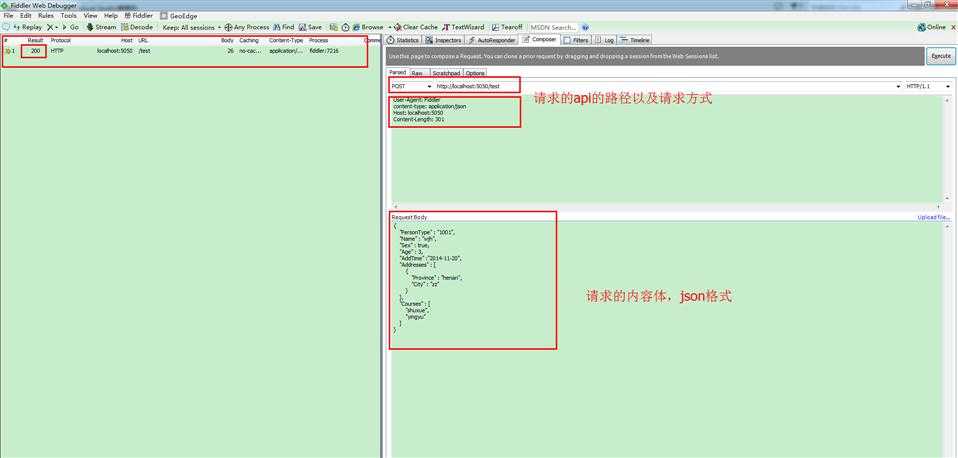958x458 pixels.
Task: Open the TextWizard tool
Action: point(463,27)
